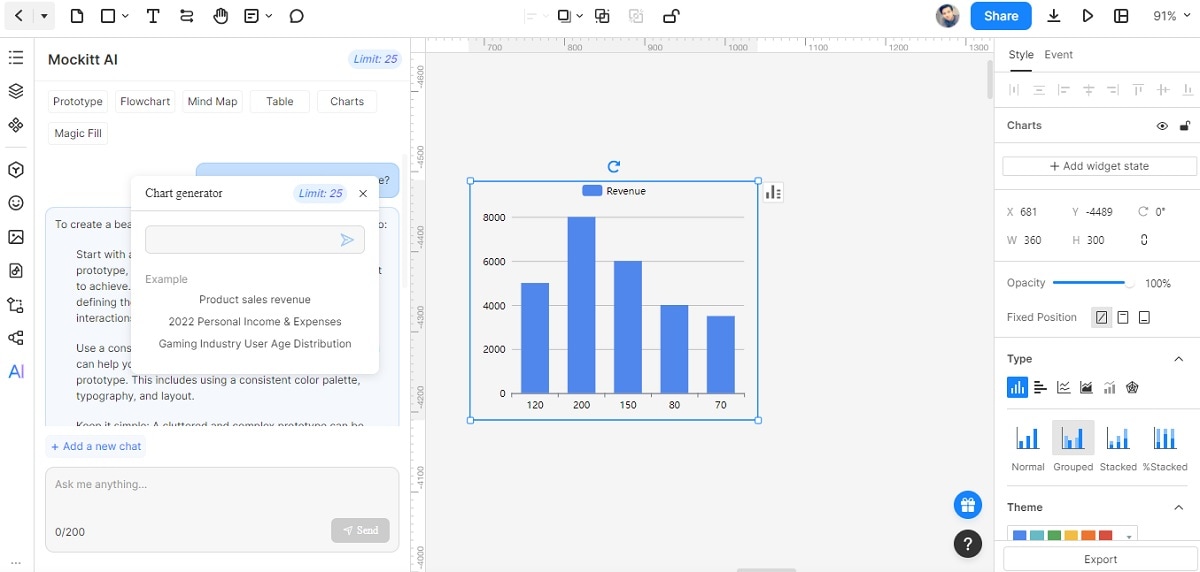Click the download icon
Image resolution: width=1200 pixels, height=572 pixels.
point(1054,16)
